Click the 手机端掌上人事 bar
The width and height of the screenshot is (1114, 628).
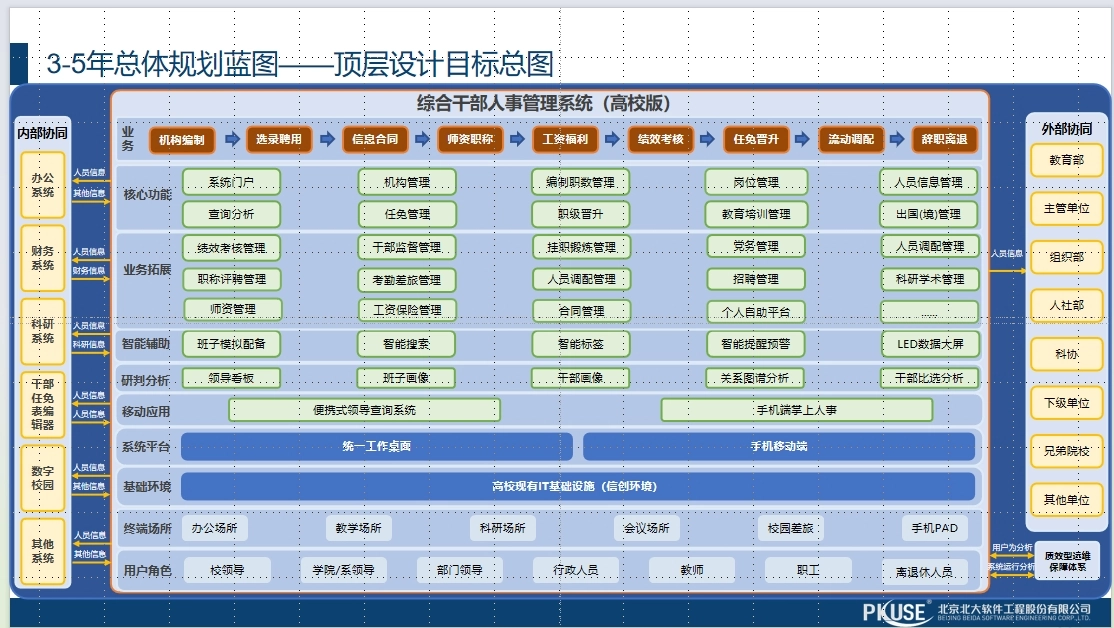796,410
